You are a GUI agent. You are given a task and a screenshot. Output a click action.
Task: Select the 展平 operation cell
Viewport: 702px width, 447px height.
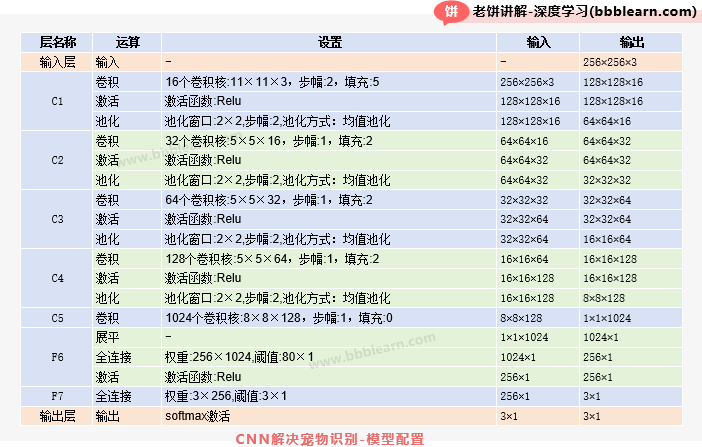pos(127,337)
